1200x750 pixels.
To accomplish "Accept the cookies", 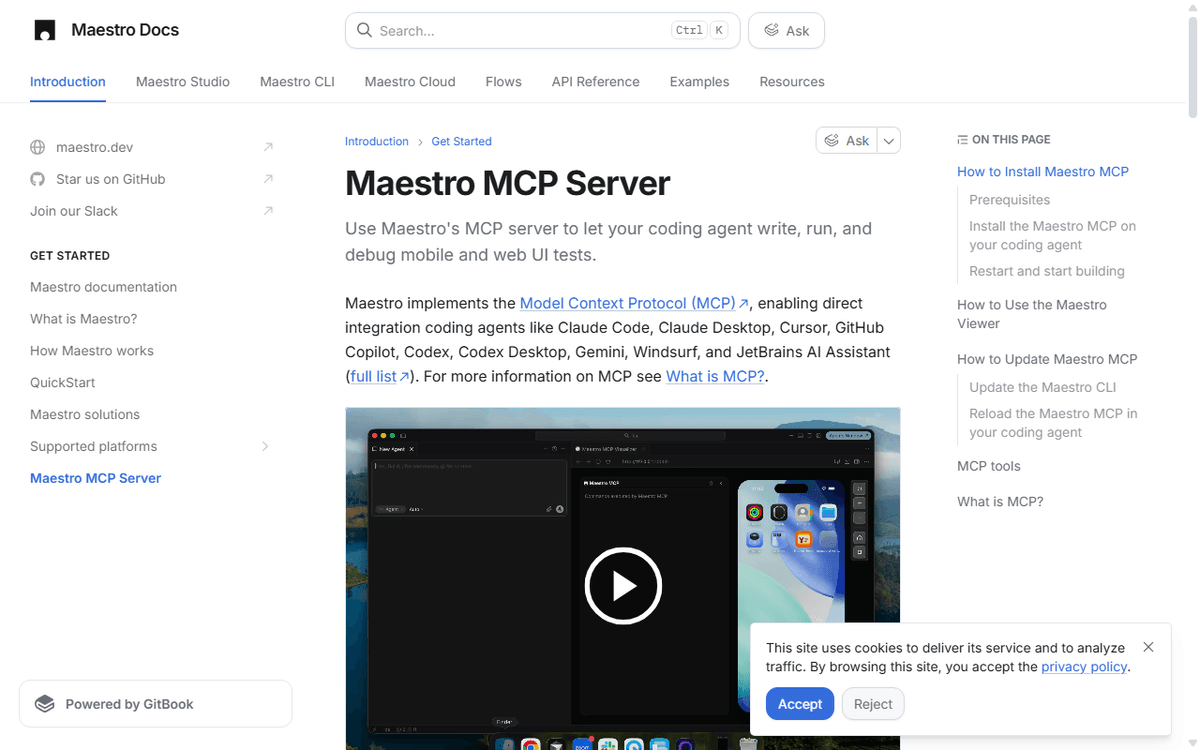I will [800, 704].
